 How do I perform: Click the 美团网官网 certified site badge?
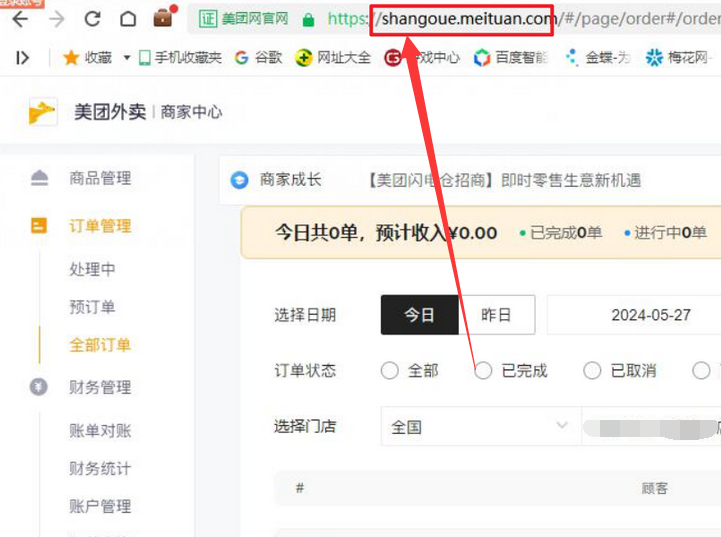244,19
